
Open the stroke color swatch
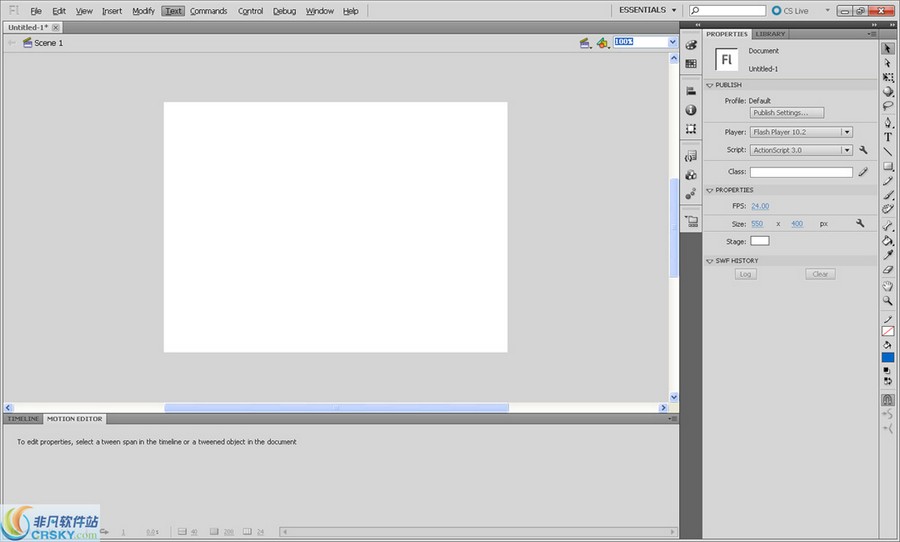887,331
